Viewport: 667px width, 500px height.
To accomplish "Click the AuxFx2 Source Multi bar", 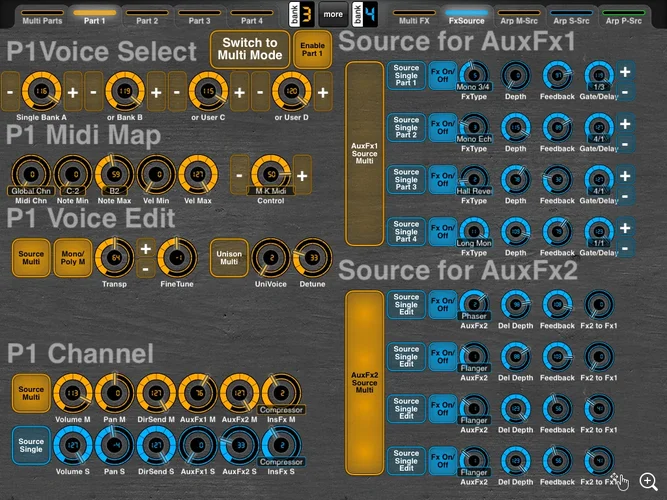I will 365,383.
